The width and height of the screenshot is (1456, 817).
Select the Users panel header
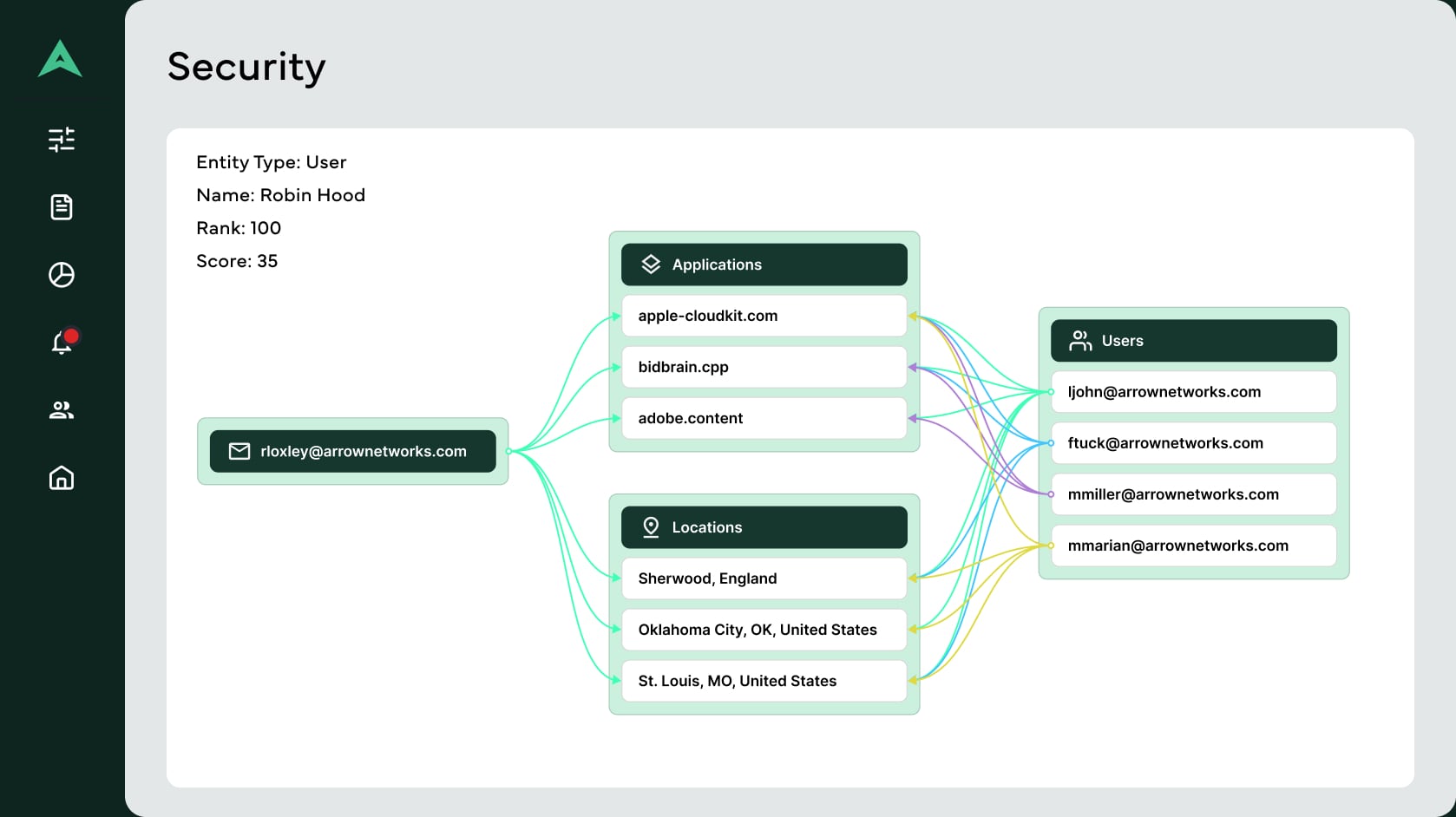[1193, 340]
